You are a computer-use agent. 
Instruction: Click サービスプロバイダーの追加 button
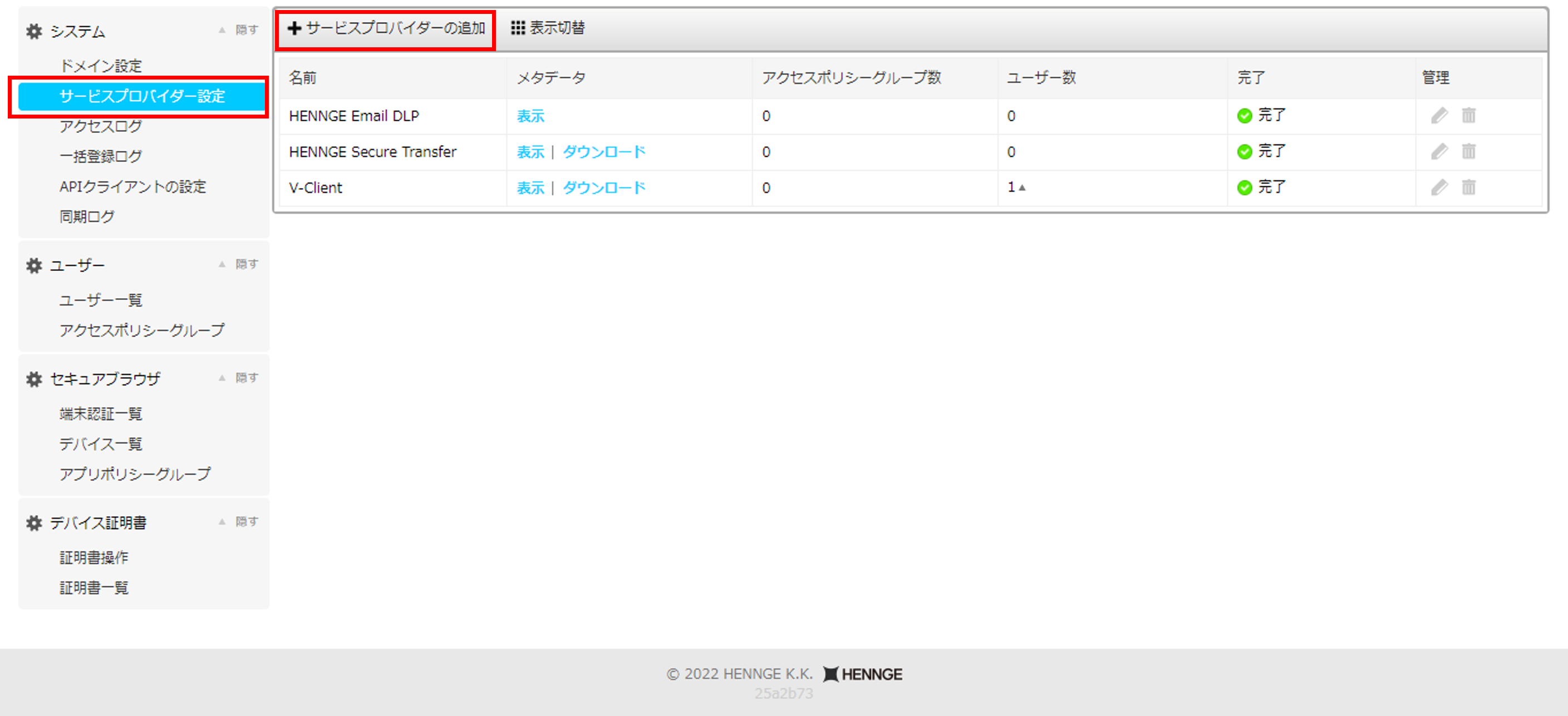coord(386,28)
